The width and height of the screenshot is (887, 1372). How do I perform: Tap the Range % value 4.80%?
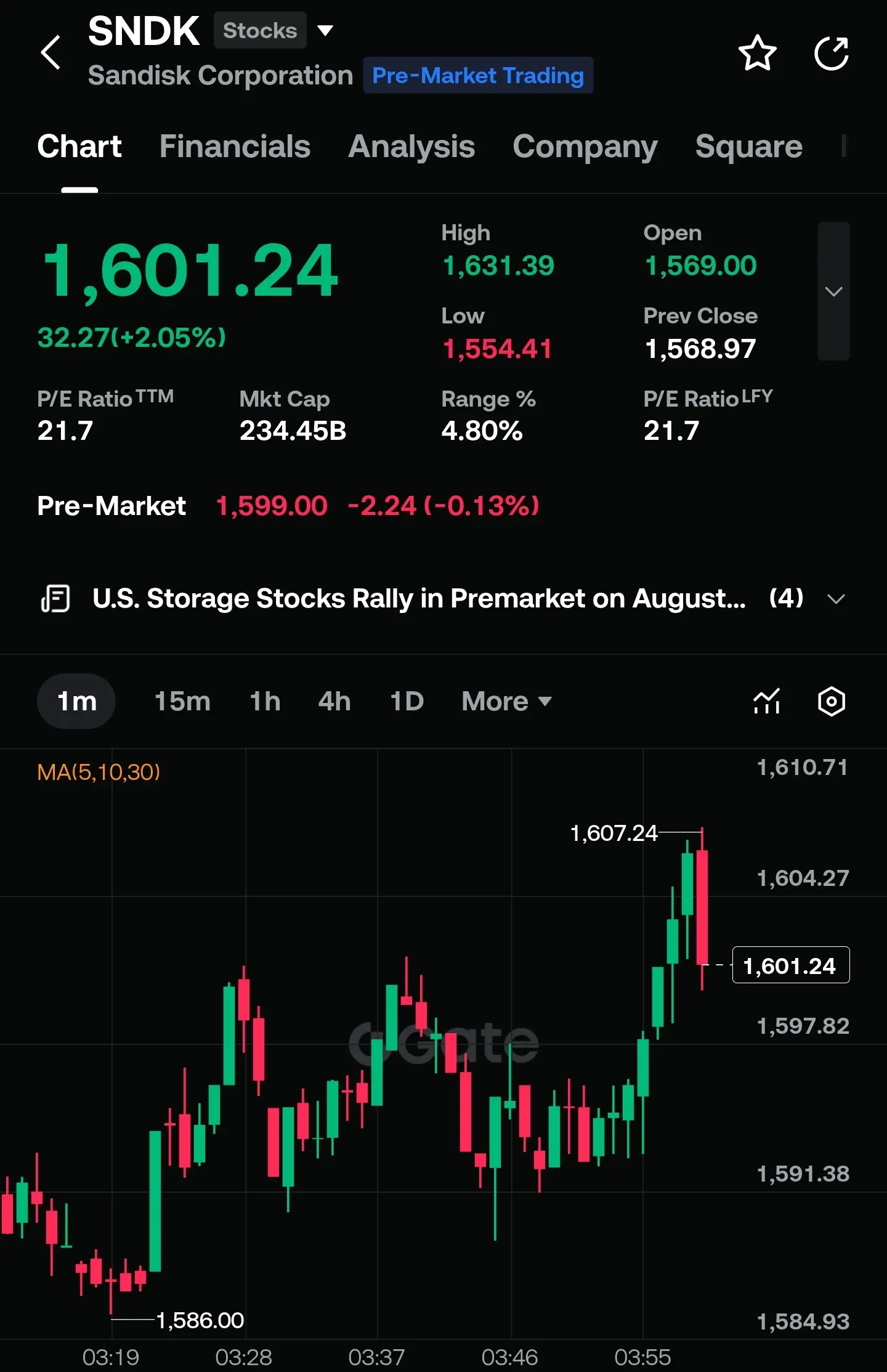(x=482, y=431)
